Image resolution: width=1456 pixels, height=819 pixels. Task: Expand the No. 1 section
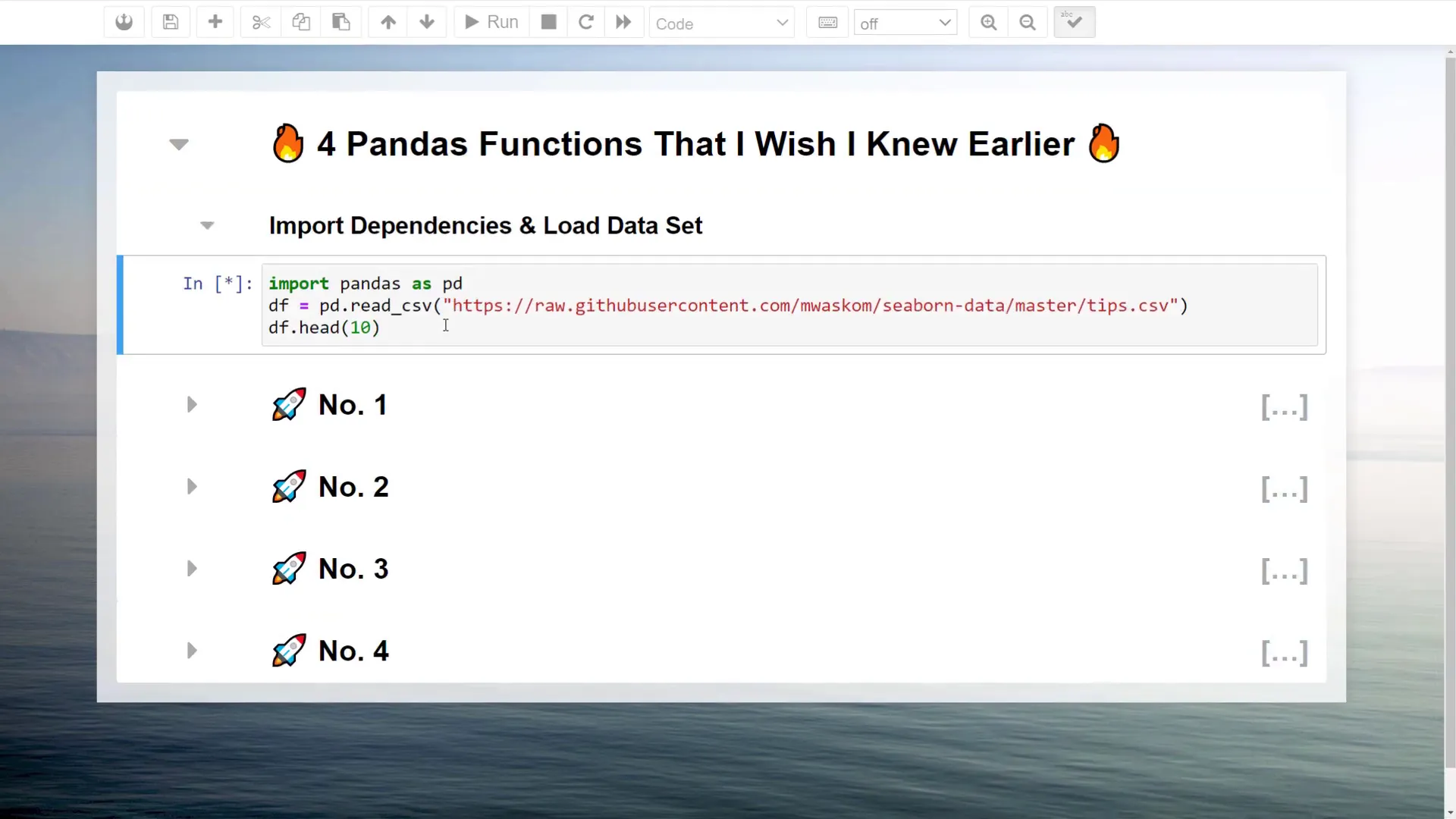click(x=192, y=405)
